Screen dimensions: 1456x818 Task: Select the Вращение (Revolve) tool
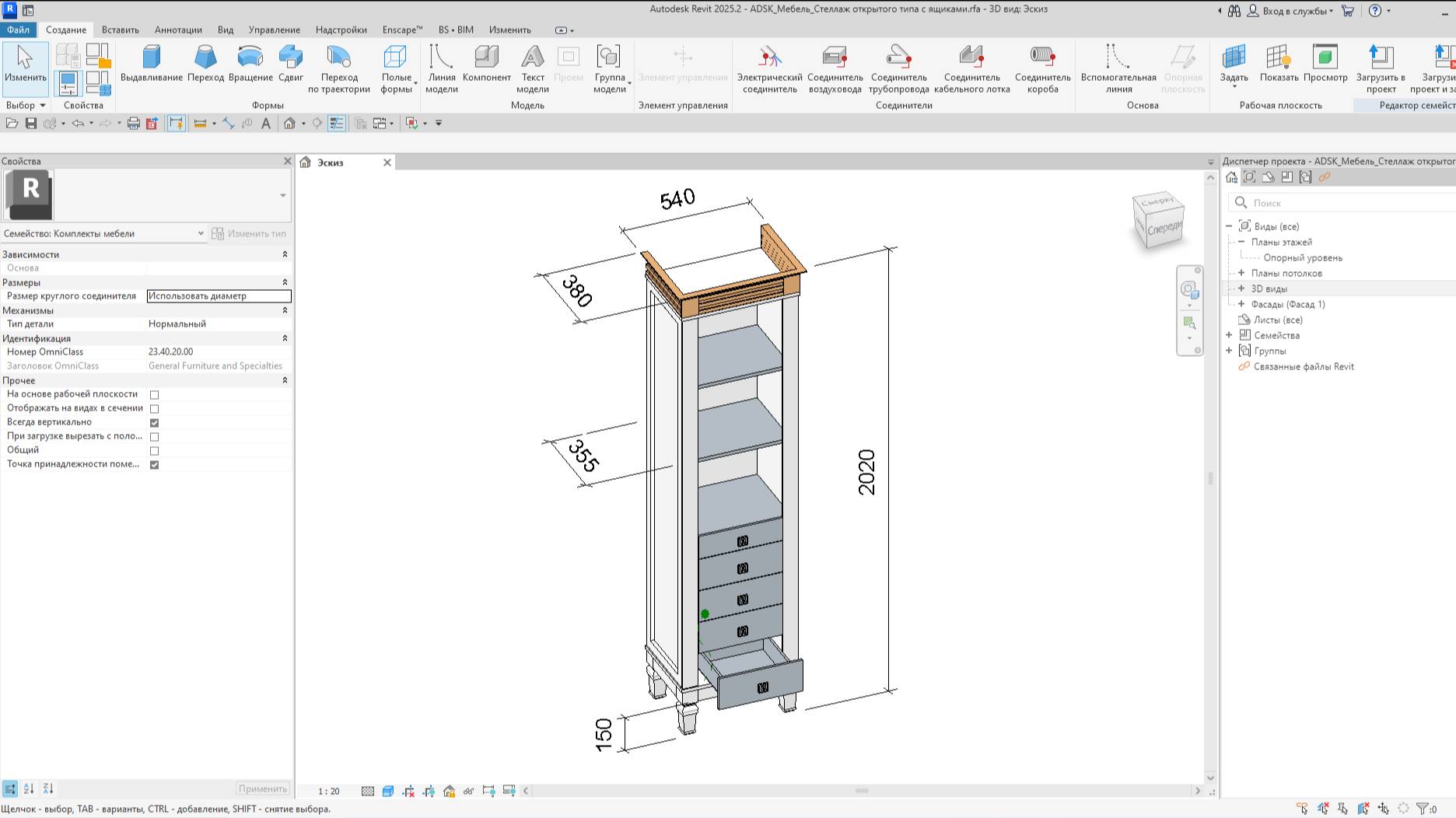[249, 68]
